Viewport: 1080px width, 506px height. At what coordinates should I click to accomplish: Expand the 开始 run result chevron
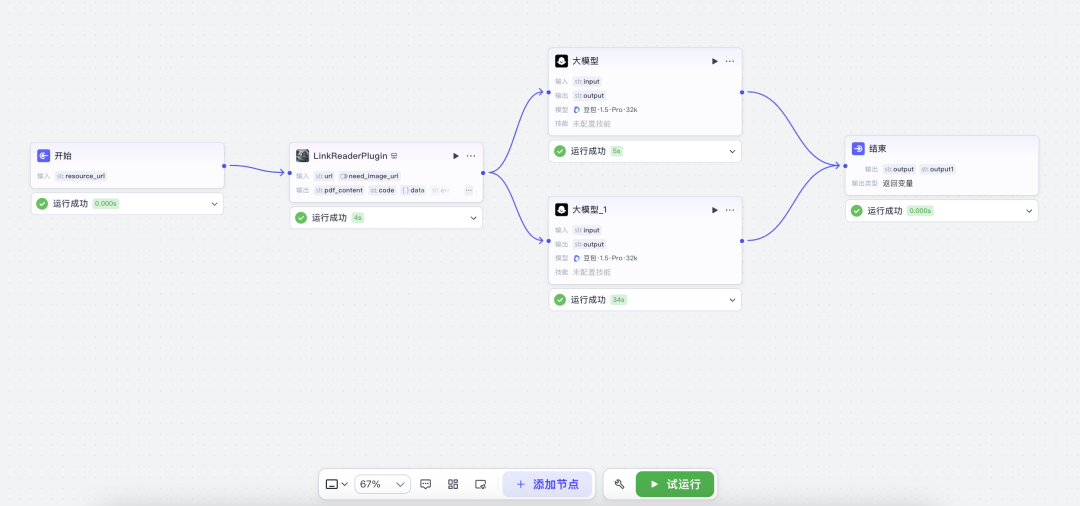click(214, 204)
